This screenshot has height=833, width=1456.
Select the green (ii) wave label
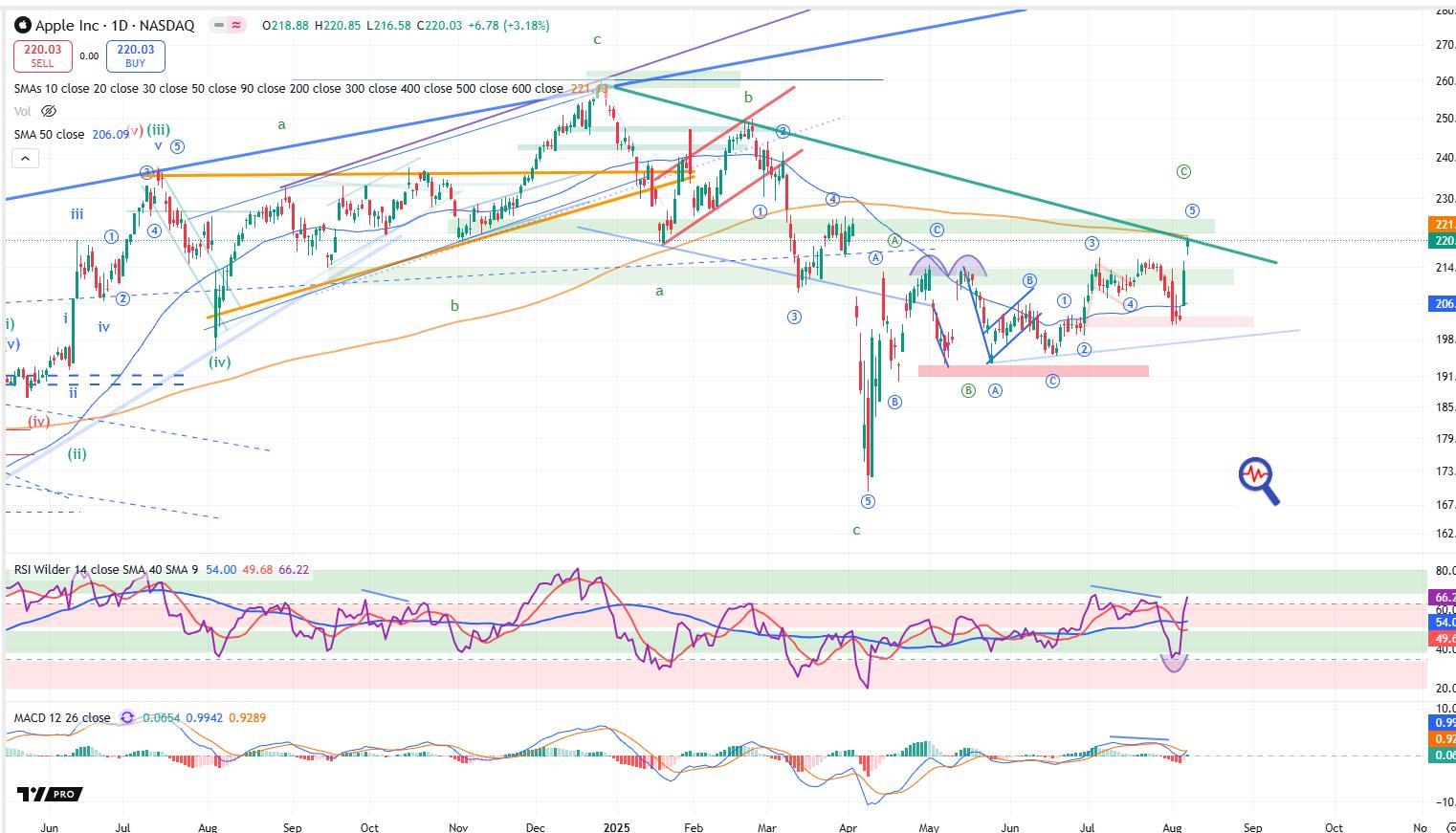click(77, 454)
